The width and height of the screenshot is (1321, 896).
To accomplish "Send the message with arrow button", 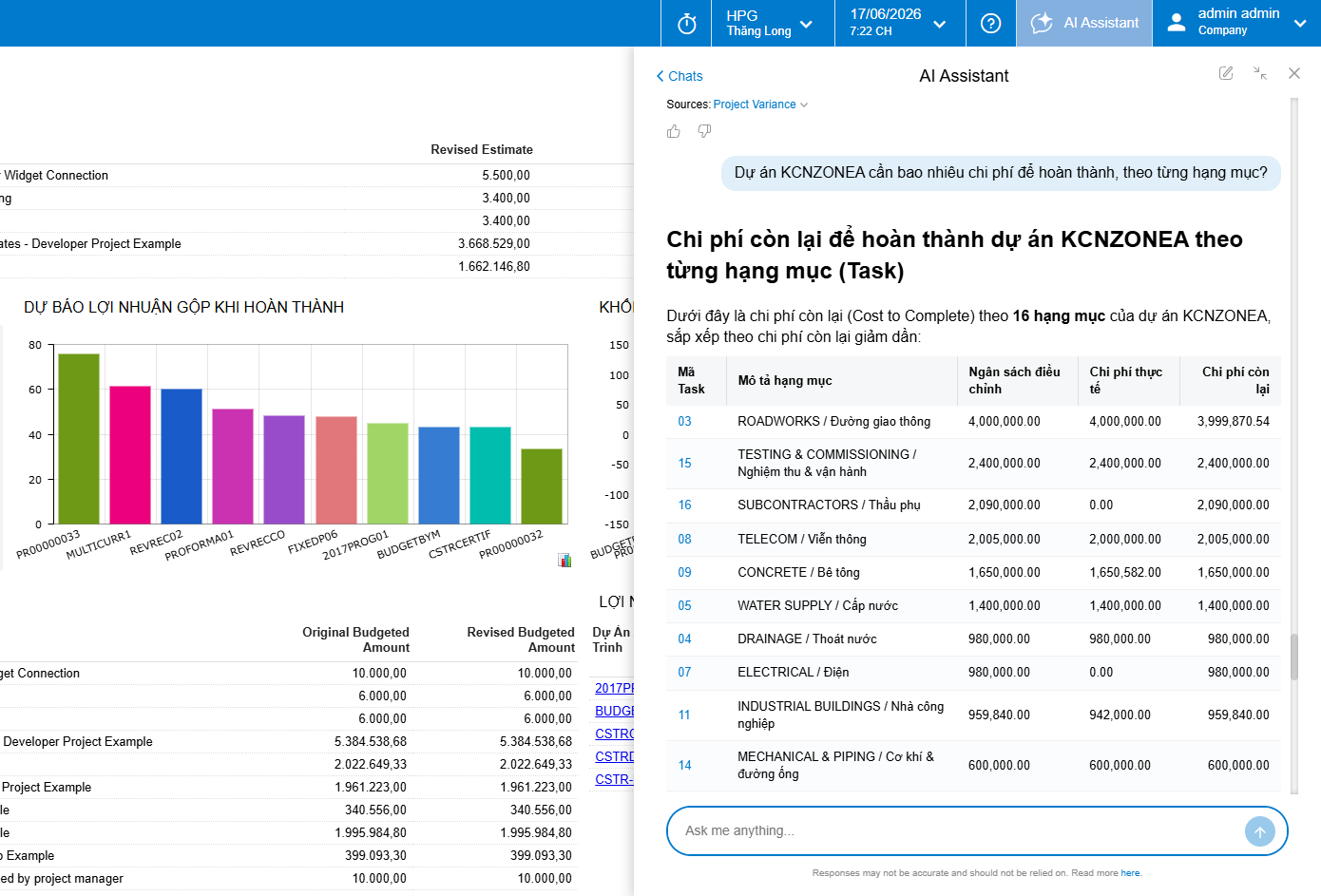I will (x=1259, y=831).
